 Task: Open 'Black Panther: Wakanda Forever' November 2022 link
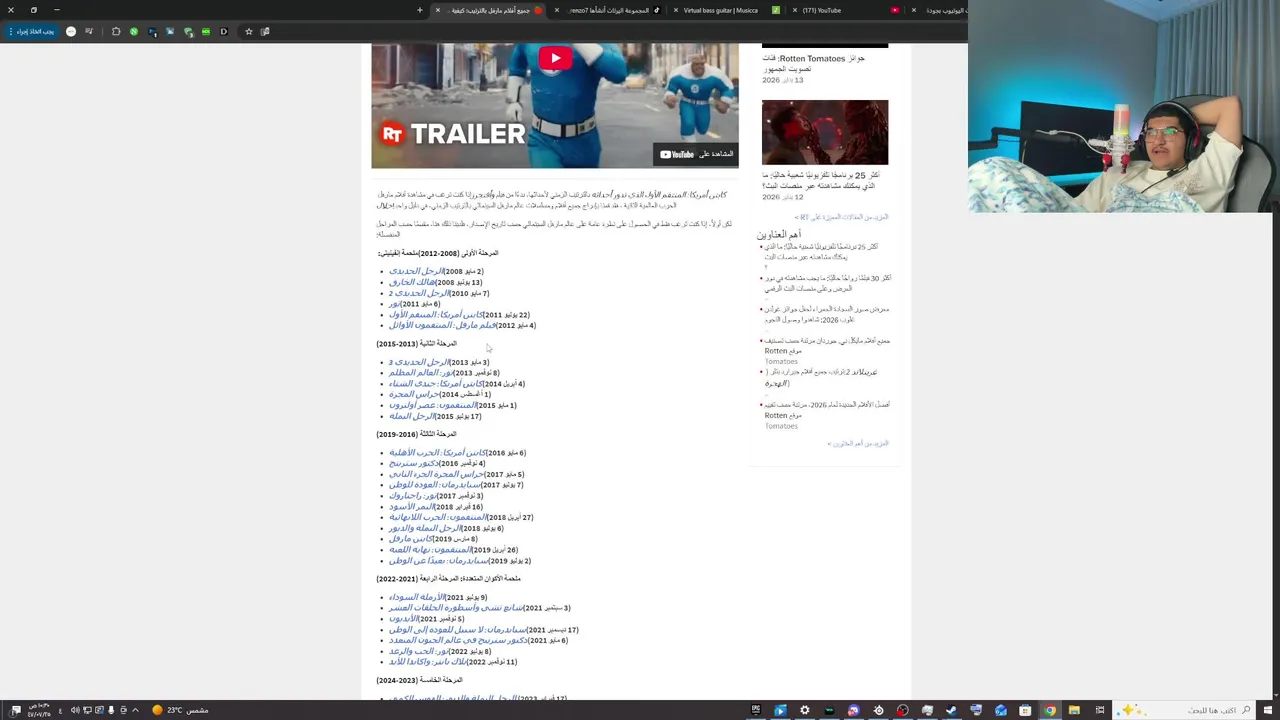427,662
